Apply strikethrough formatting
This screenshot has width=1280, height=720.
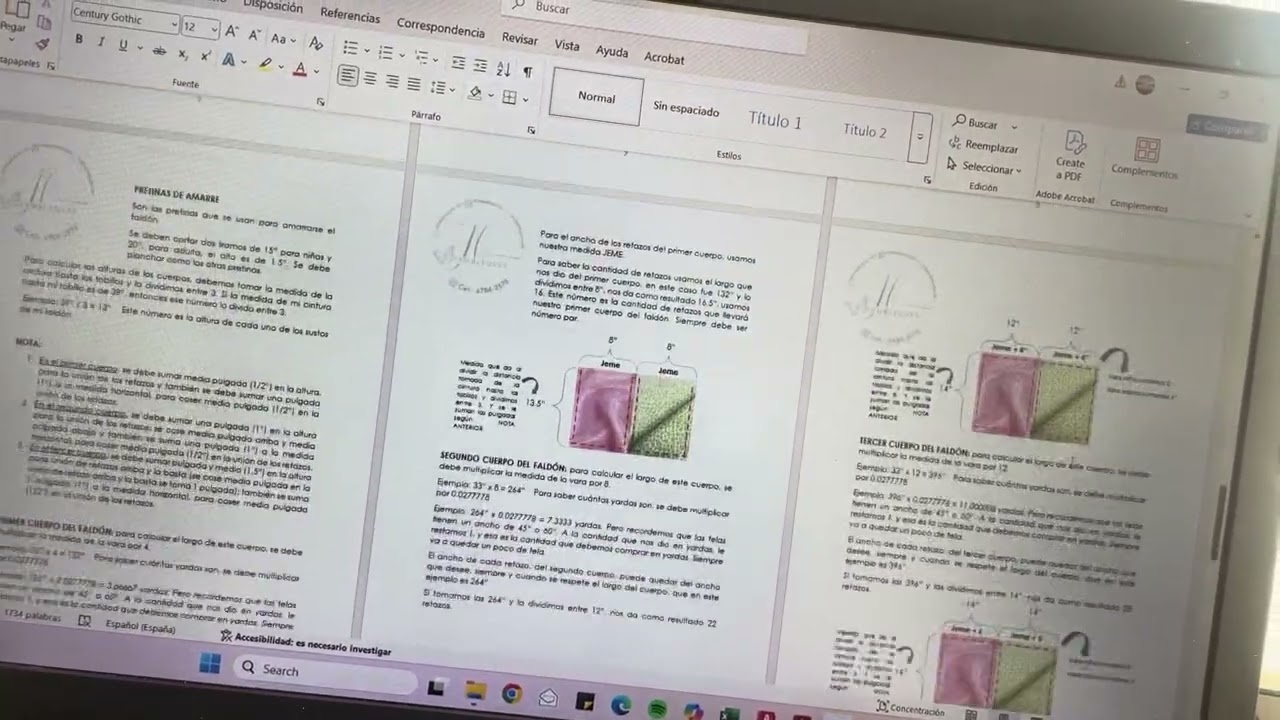159,50
